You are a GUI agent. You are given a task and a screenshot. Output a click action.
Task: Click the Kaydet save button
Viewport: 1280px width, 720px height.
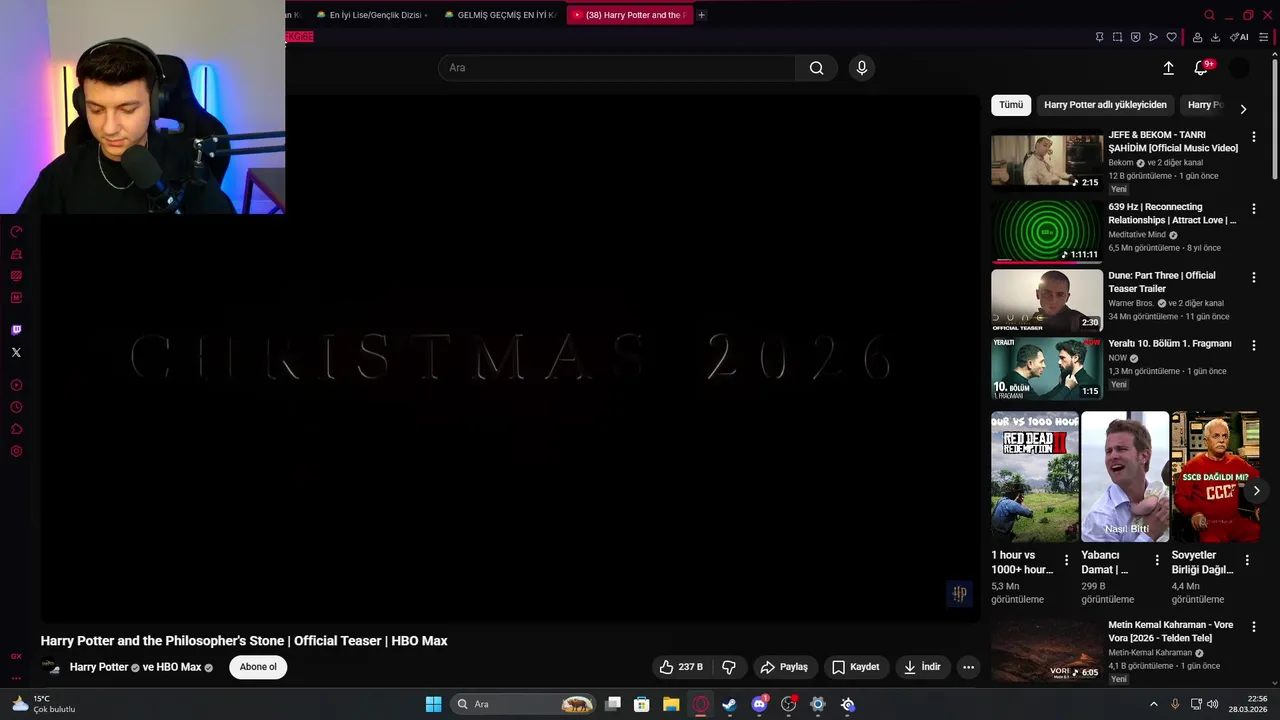[856, 667]
